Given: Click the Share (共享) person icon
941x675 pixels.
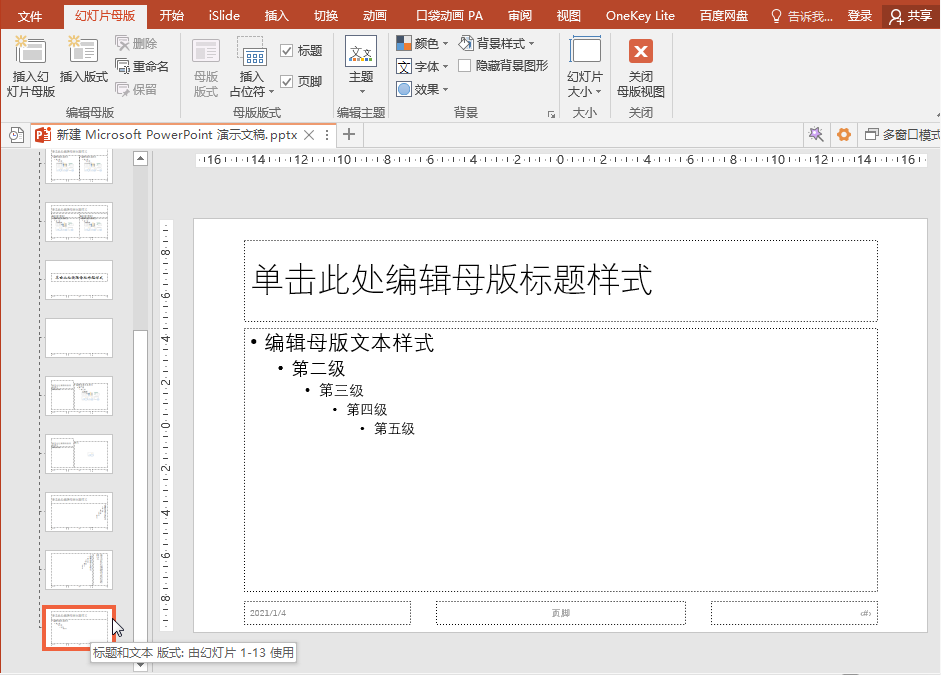Looking at the screenshot, I should click(895, 16).
